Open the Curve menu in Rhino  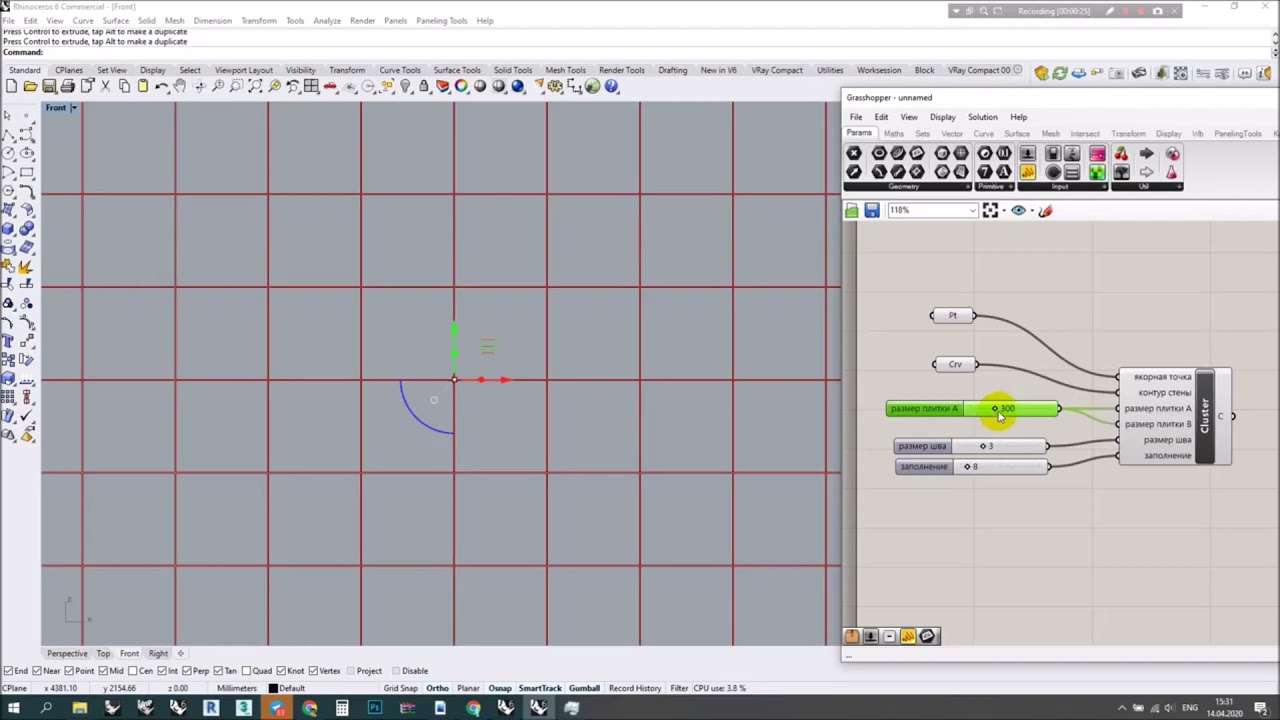pyautogui.click(x=83, y=20)
